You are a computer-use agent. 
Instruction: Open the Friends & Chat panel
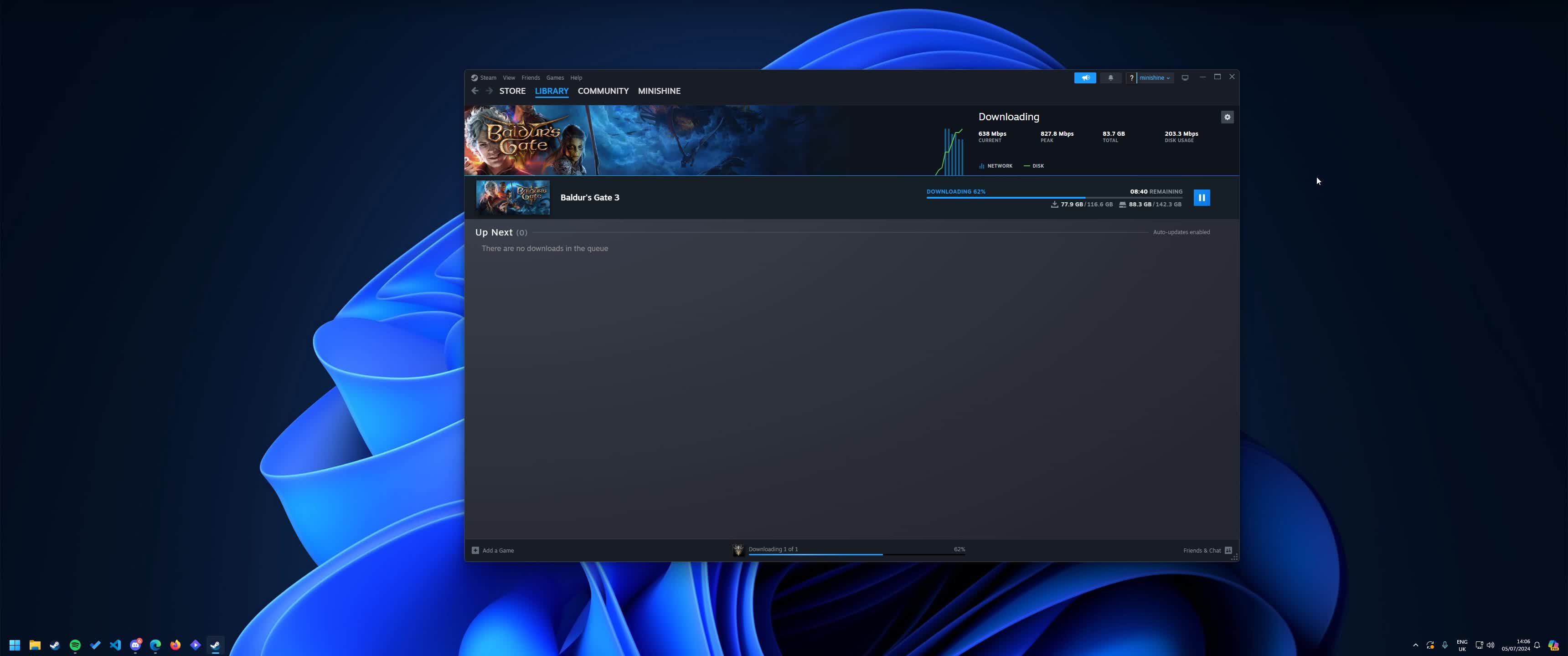pyautogui.click(x=1202, y=550)
